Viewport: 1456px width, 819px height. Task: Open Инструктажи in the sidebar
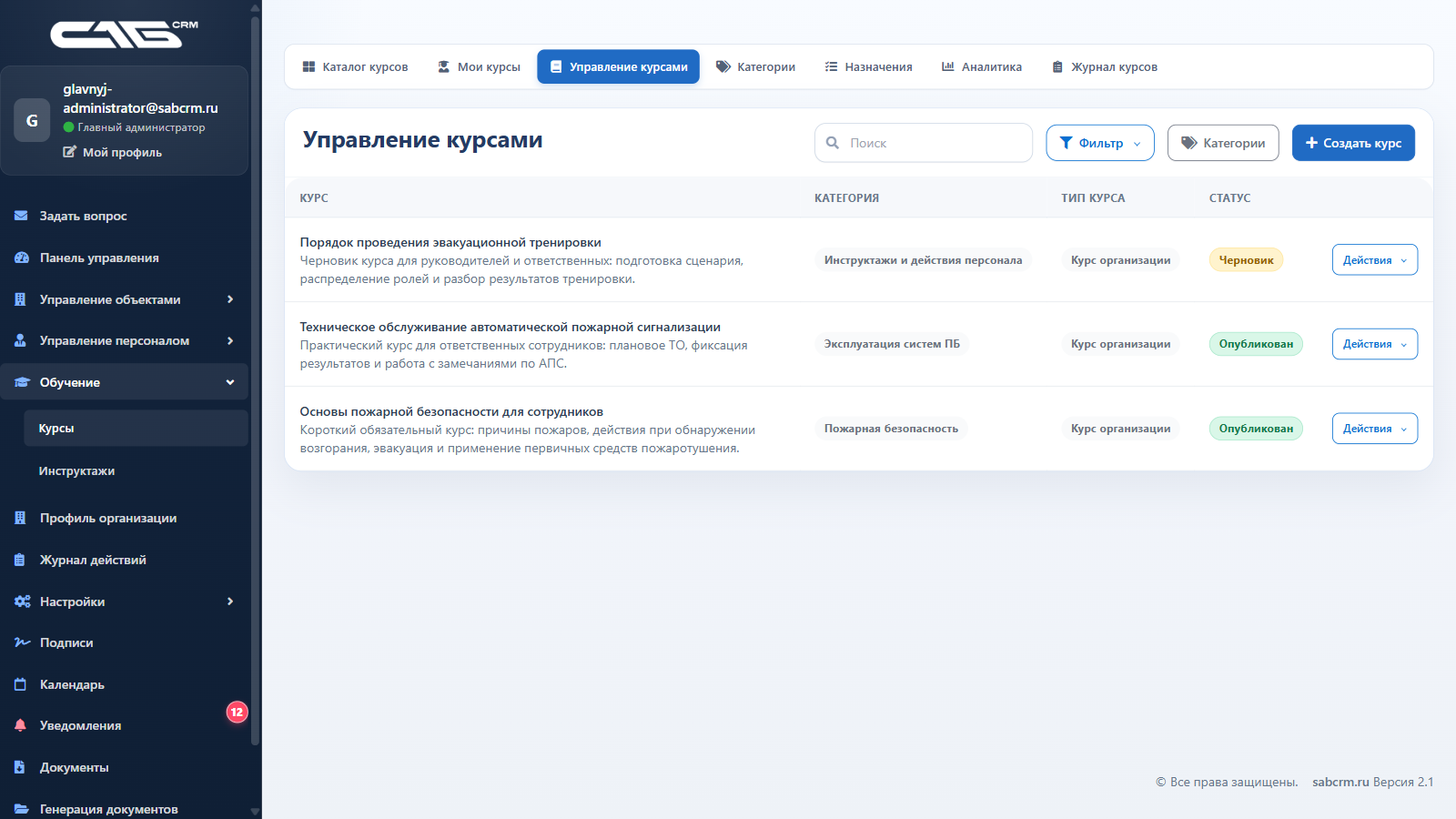point(136,470)
